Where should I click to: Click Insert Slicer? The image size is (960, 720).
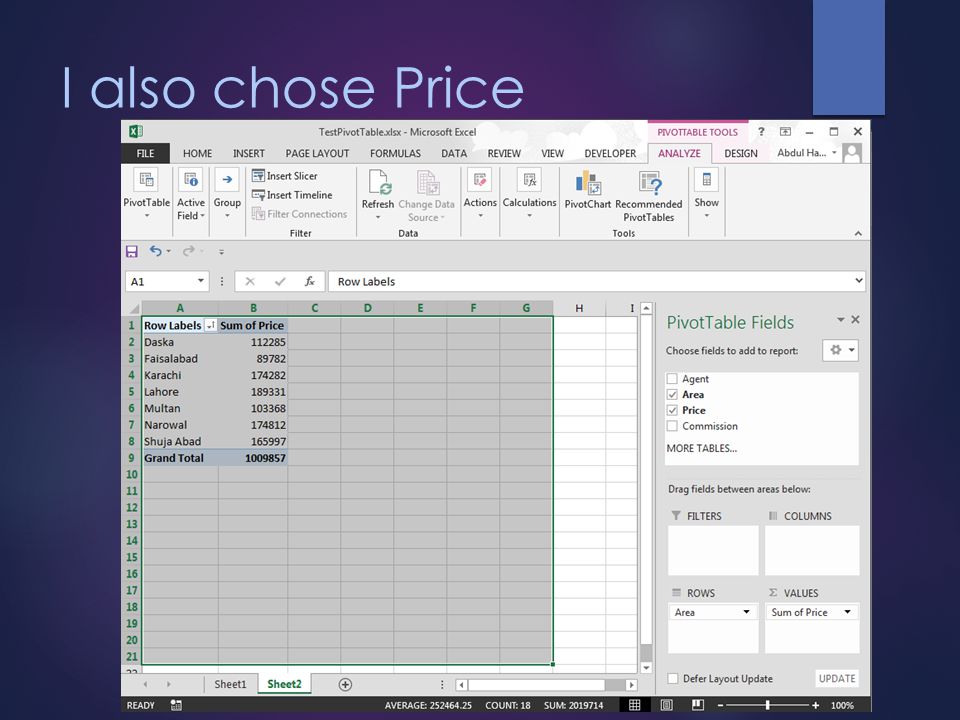click(x=285, y=176)
